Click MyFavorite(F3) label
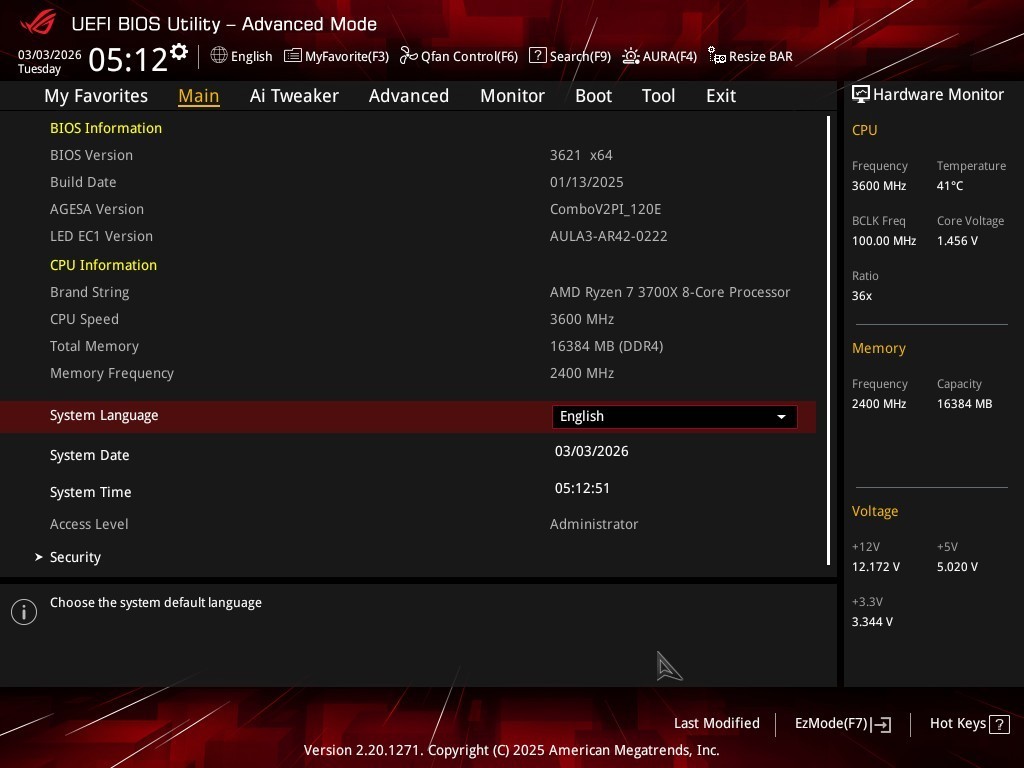 pyautogui.click(x=347, y=56)
